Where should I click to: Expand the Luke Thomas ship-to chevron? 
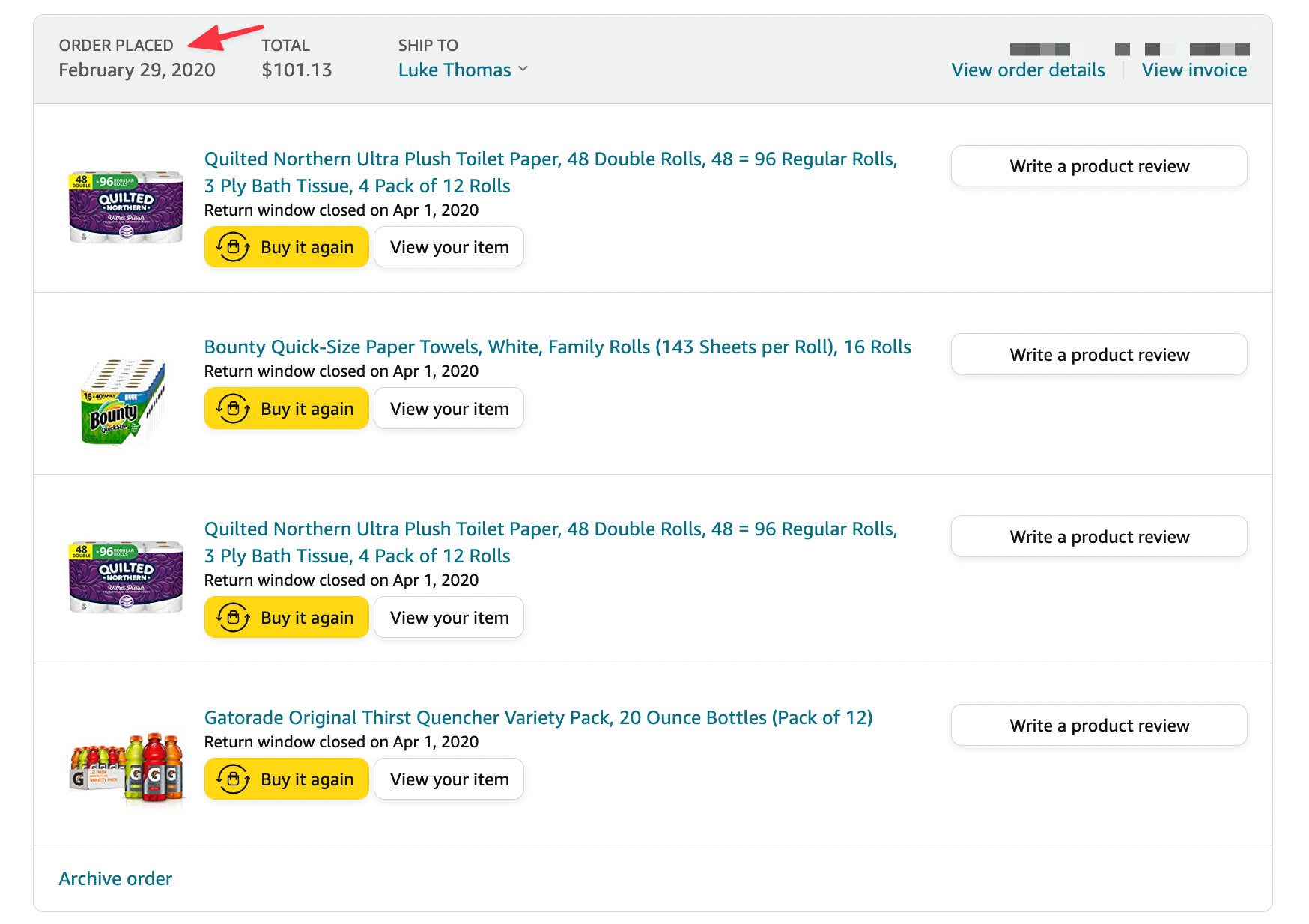pos(523,69)
